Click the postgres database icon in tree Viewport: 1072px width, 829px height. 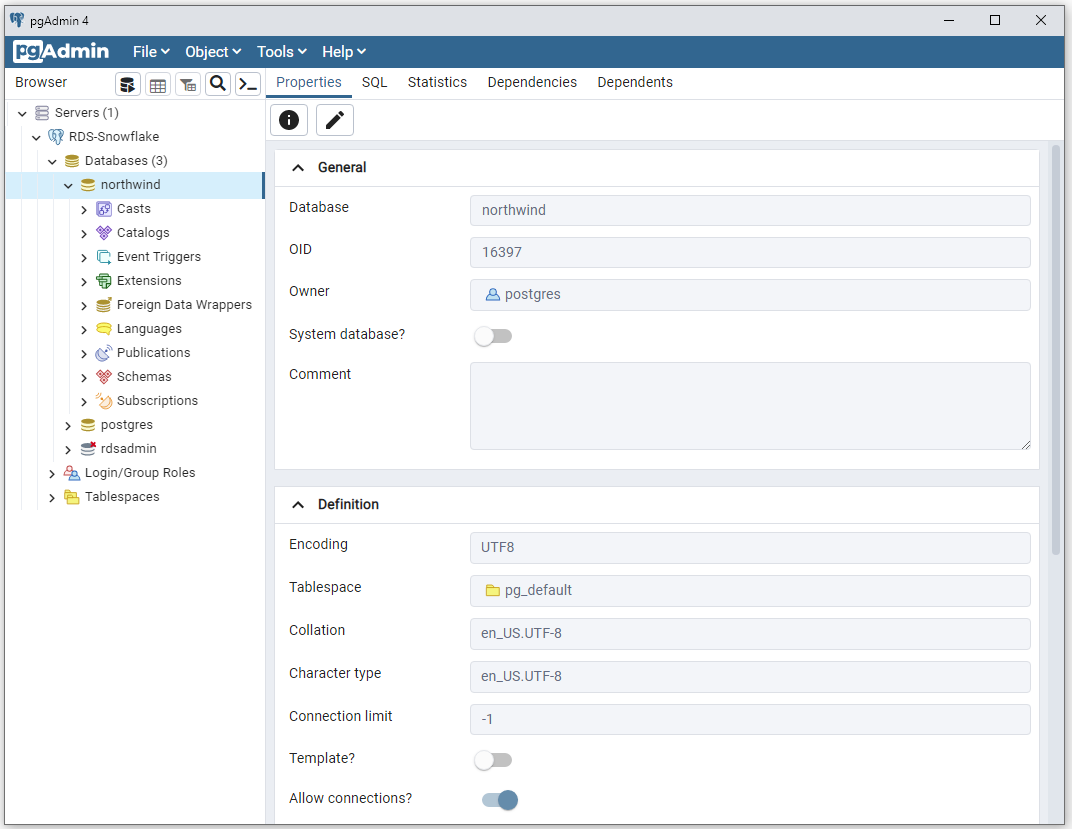(88, 425)
